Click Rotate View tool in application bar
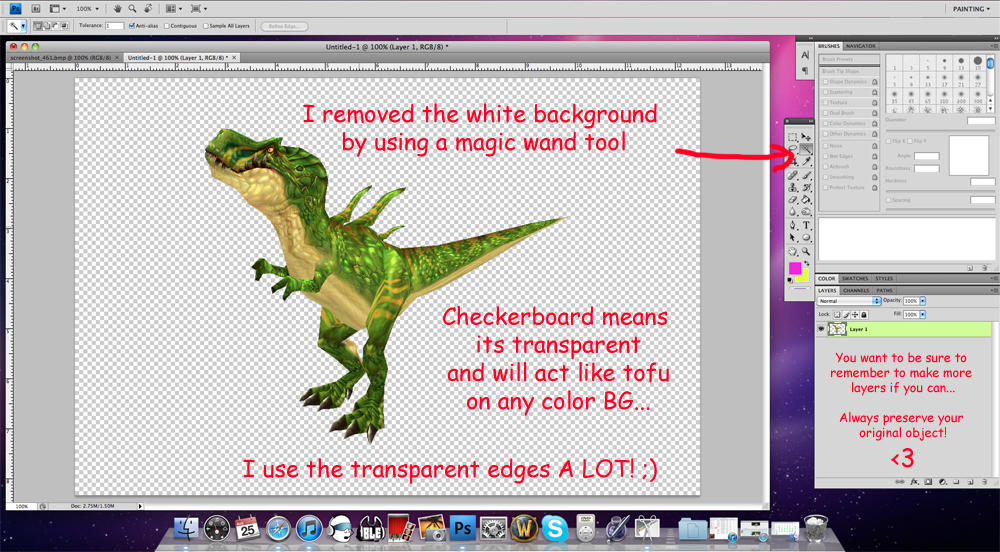Screen dimensions: 1000x552 pos(148,9)
